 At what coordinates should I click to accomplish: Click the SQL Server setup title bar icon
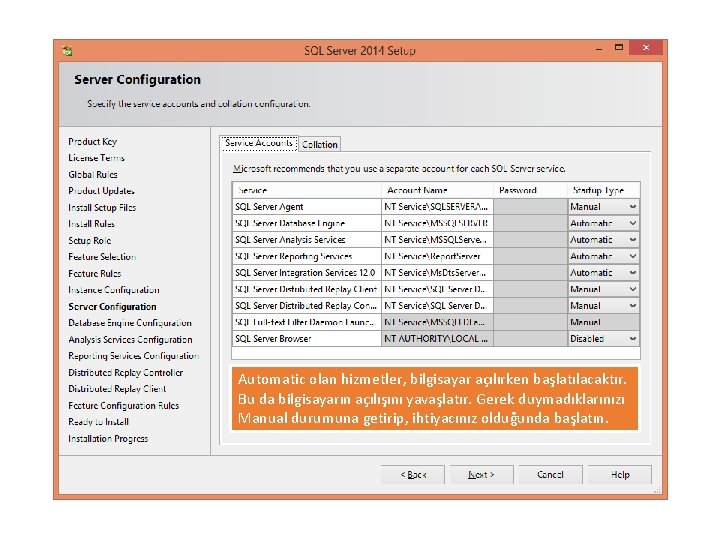(x=68, y=51)
